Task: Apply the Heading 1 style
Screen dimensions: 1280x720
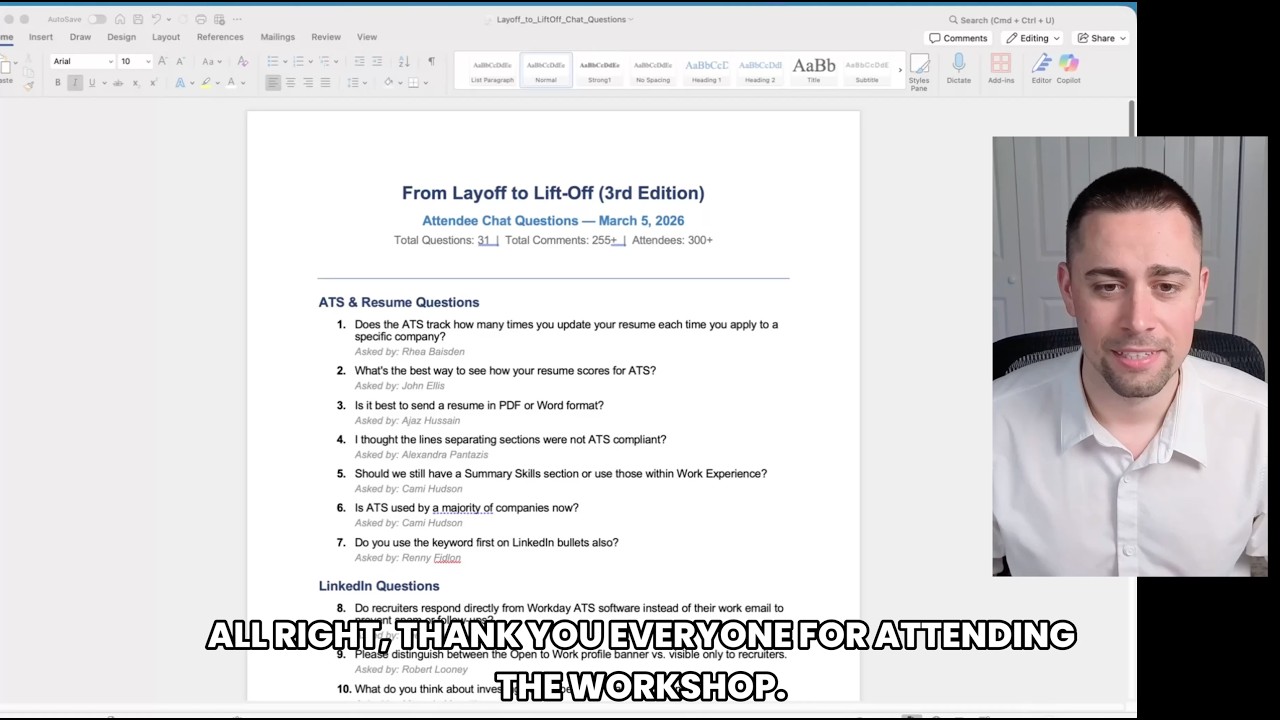Action: tap(706, 70)
